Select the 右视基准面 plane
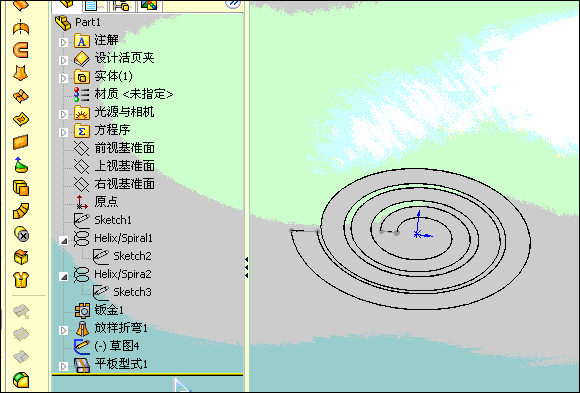Image resolution: width=580 pixels, height=393 pixels. [114, 184]
